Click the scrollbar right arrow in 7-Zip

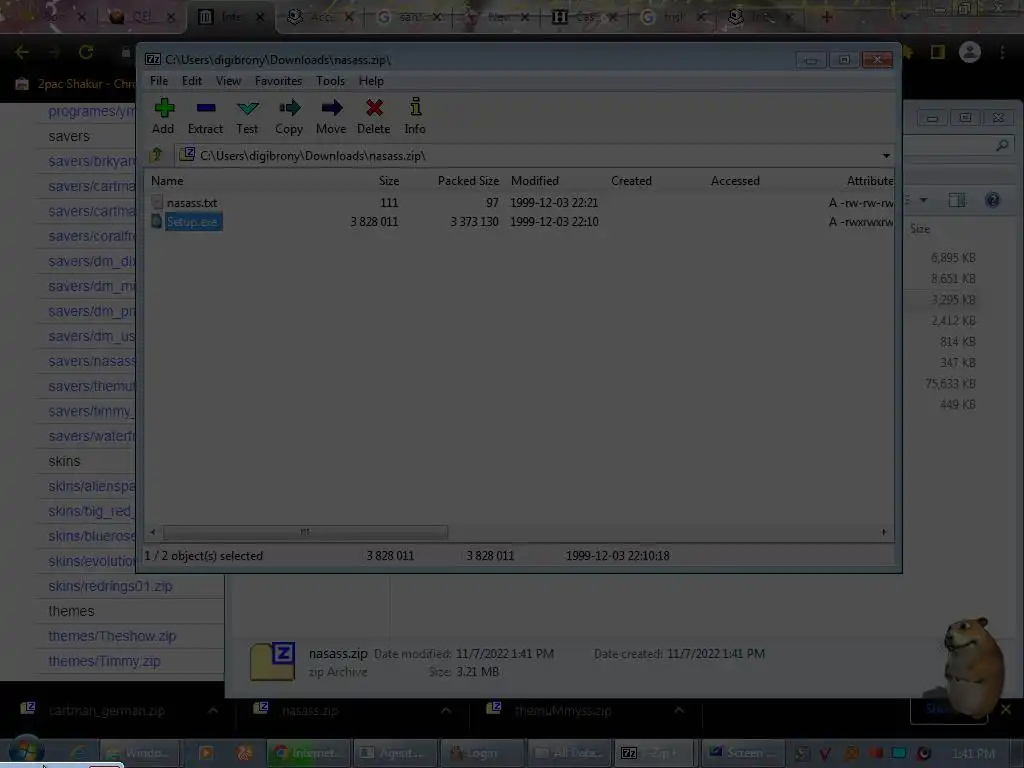(x=884, y=532)
